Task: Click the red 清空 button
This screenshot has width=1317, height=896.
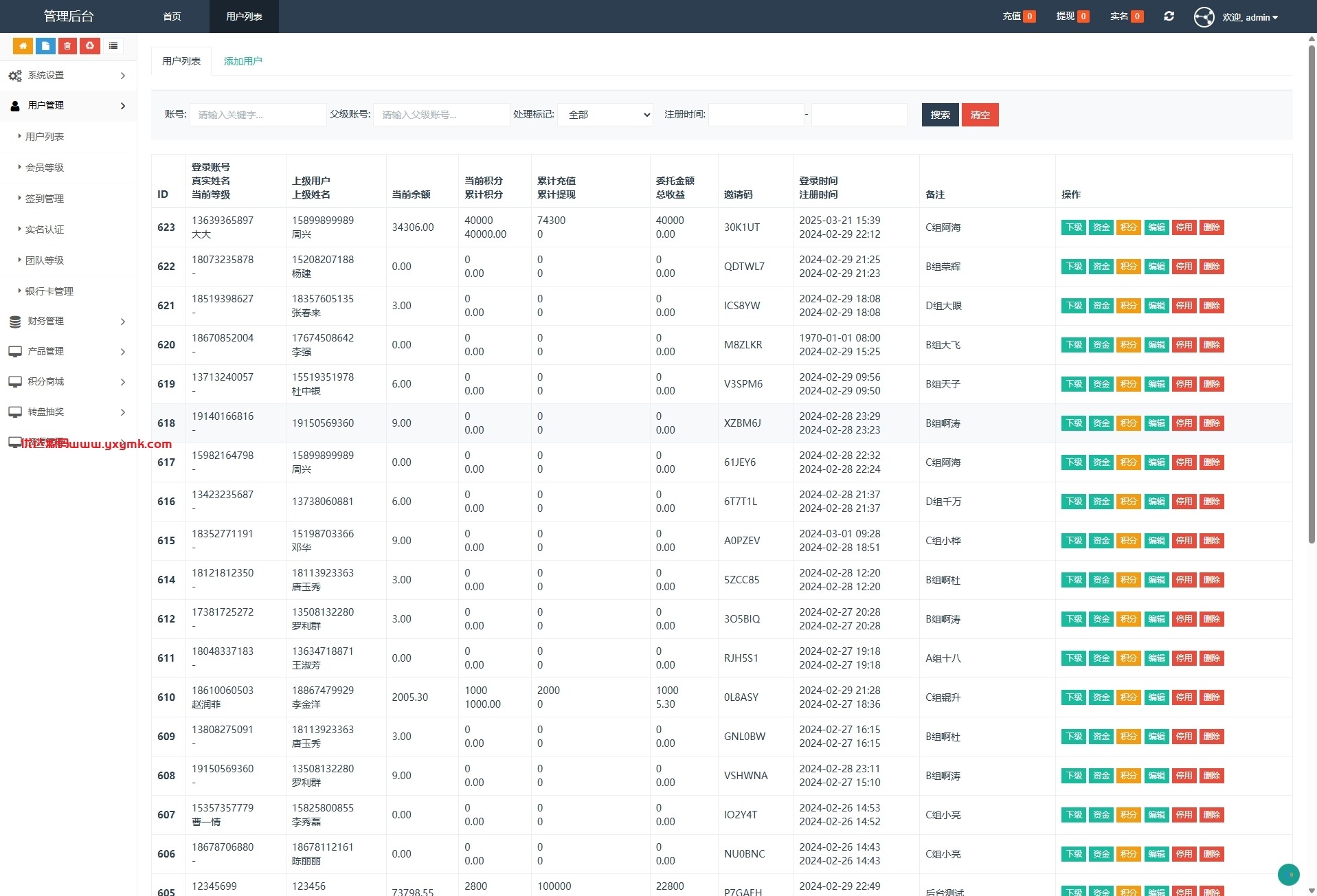Action: click(x=980, y=115)
